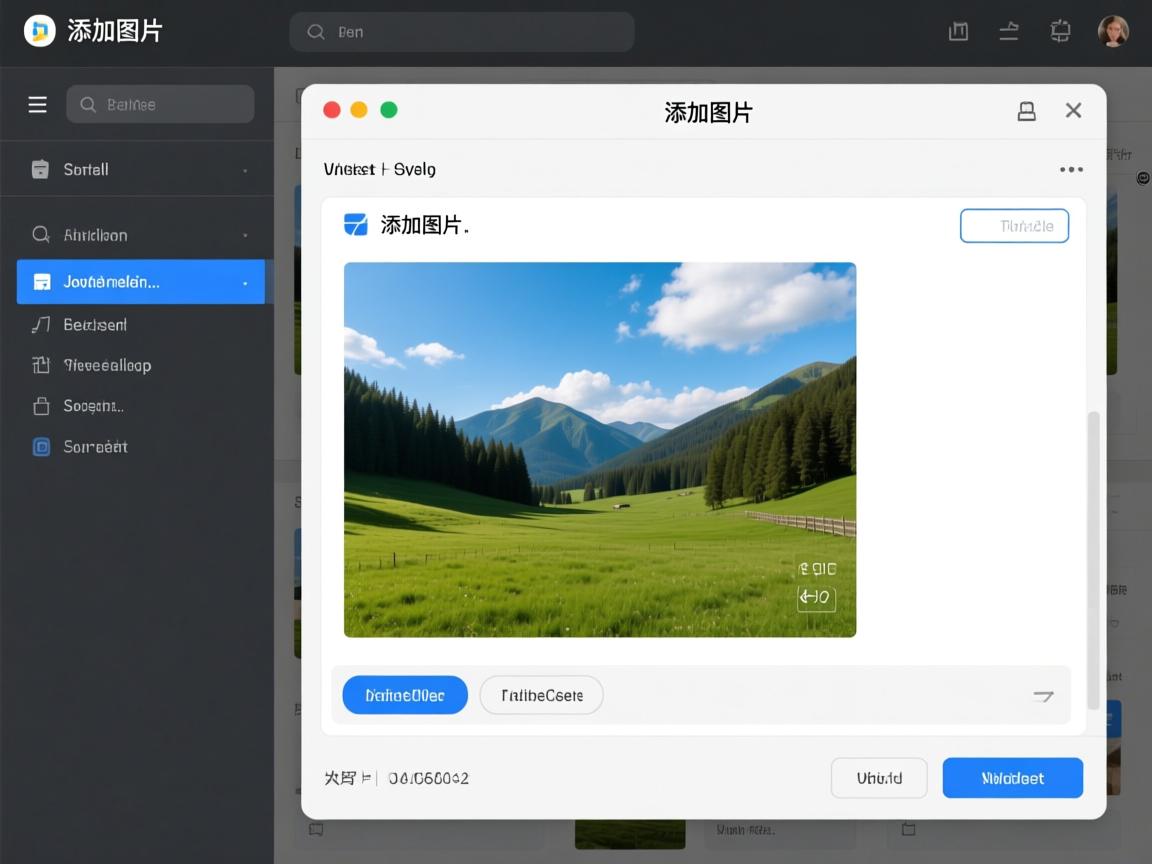1152x864 pixels.
Task: Select the clipboard icon in the left sidebar
Action: coord(40,169)
